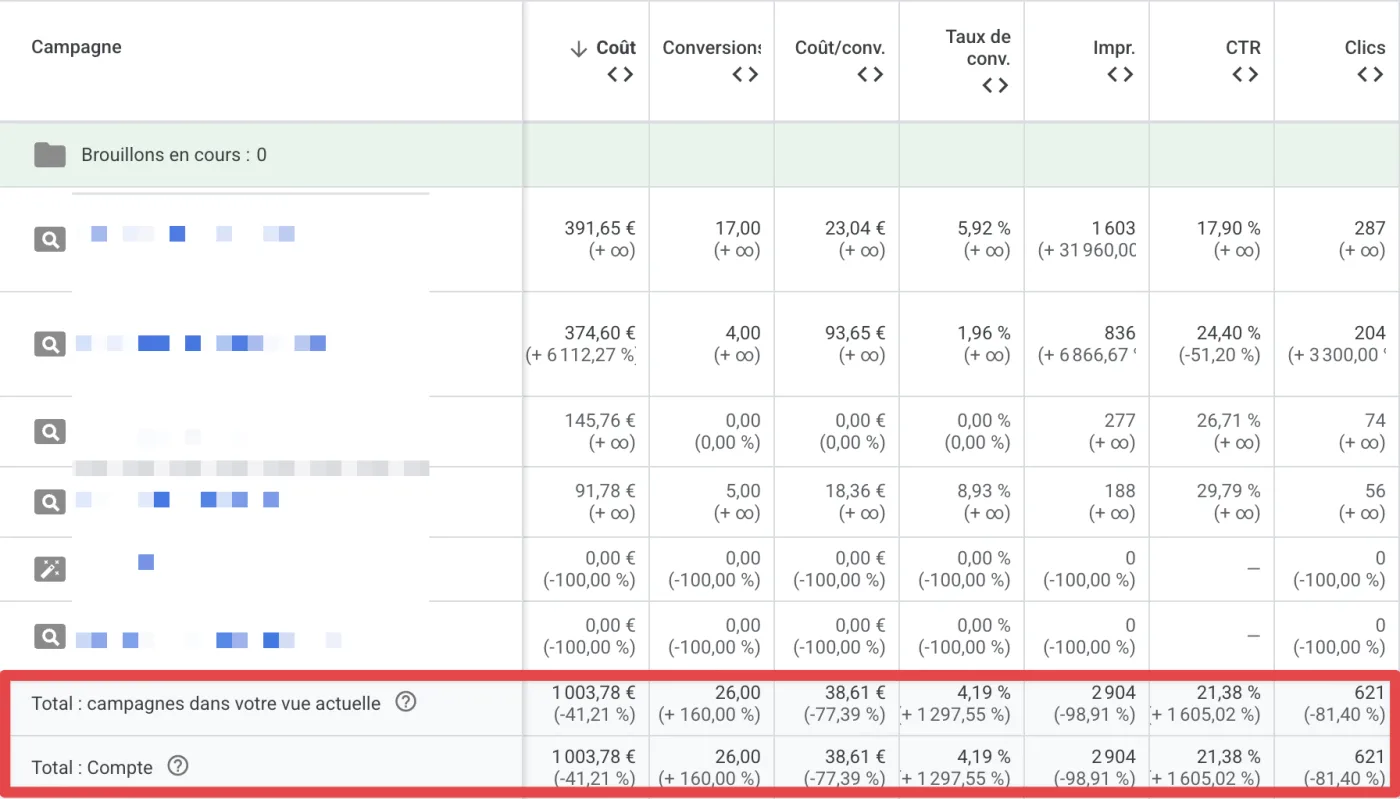Click the search campaign icon in the 91,78 € row

pyautogui.click(x=49, y=502)
